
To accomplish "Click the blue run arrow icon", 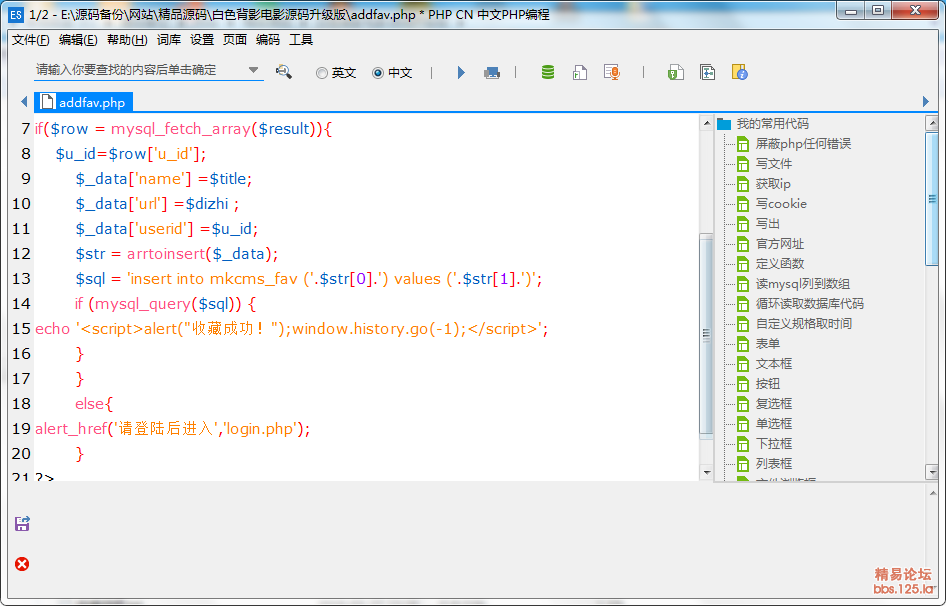I will click(461, 72).
